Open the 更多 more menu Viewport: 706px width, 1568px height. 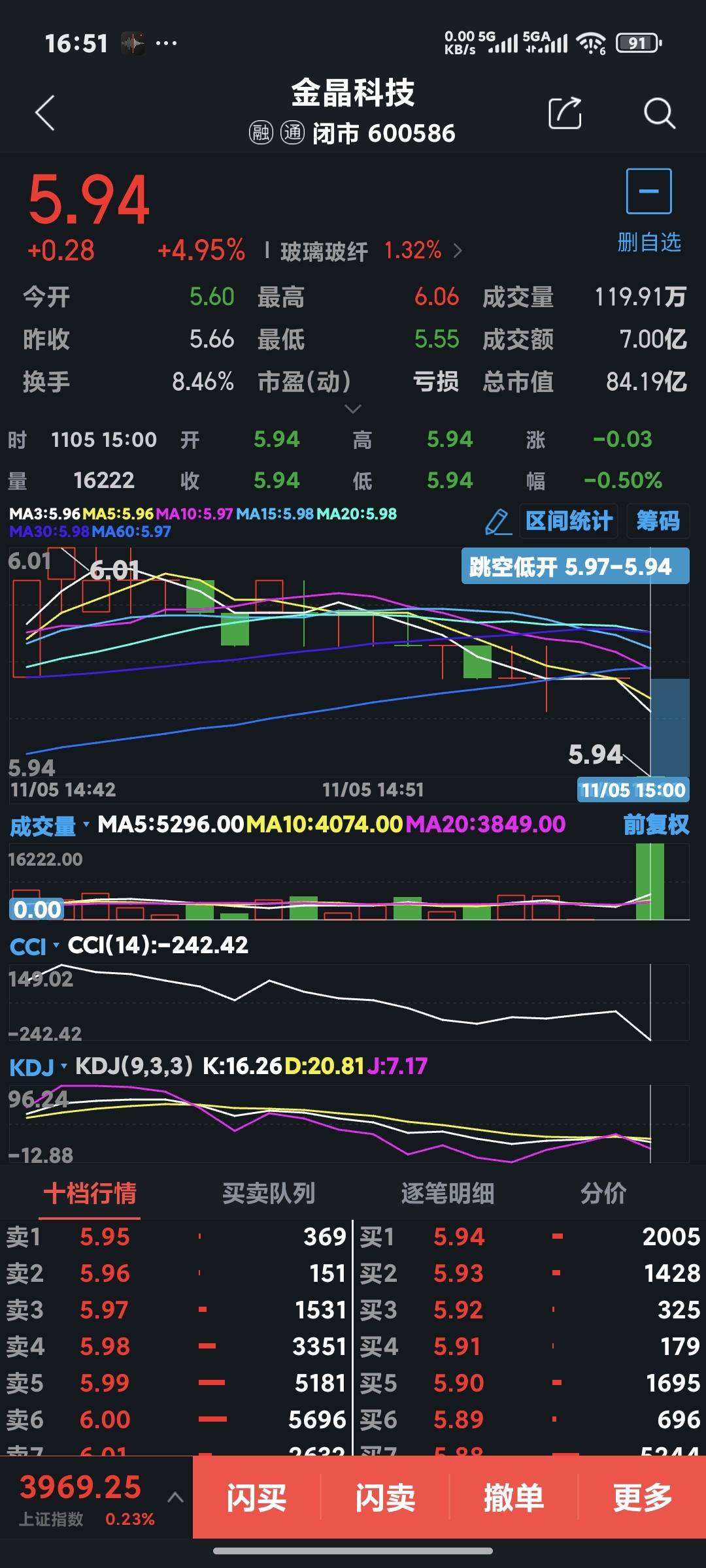[643, 1497]
